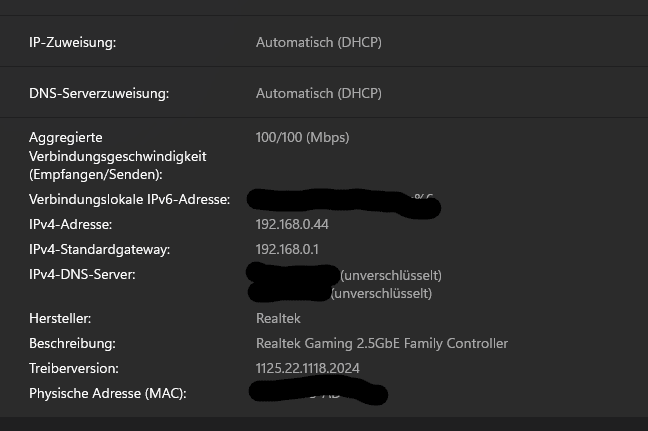This screenshot has width=648, height=431.
Task: Click the upper (unverschlüsselt) DNS server entry
Action: pos(391,275)
